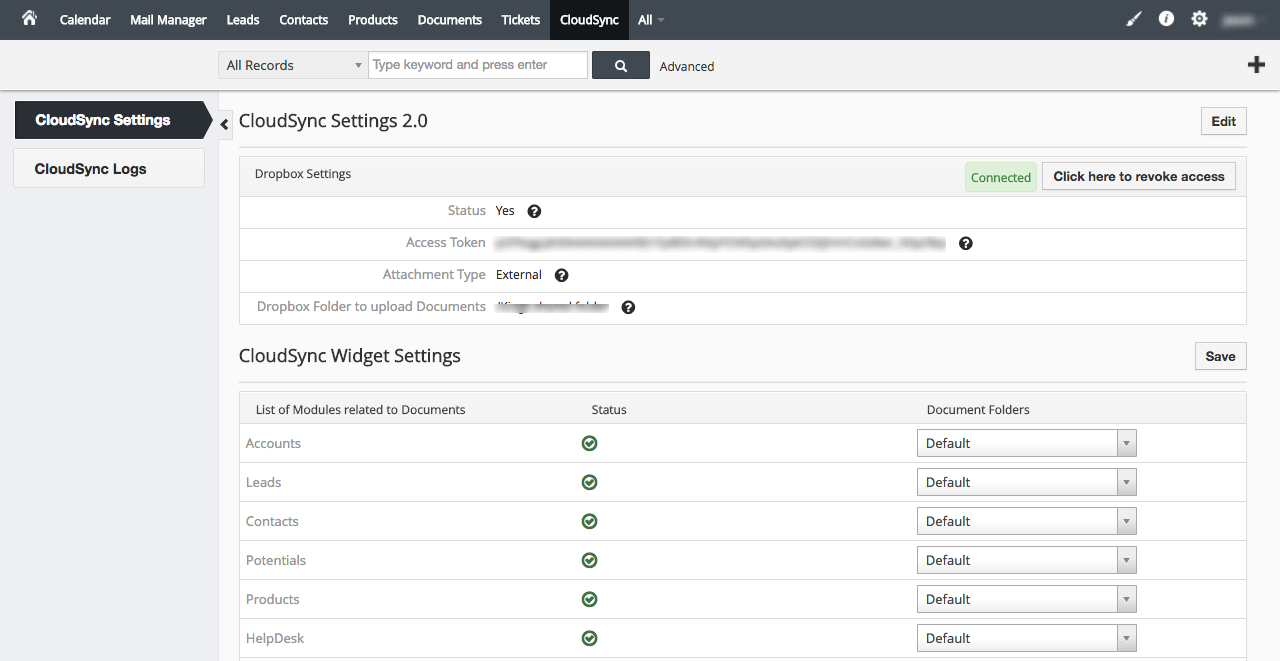Click the HelpDesk module name
This screenshot has width=1280, height=661.
click(x=275, y=638)
